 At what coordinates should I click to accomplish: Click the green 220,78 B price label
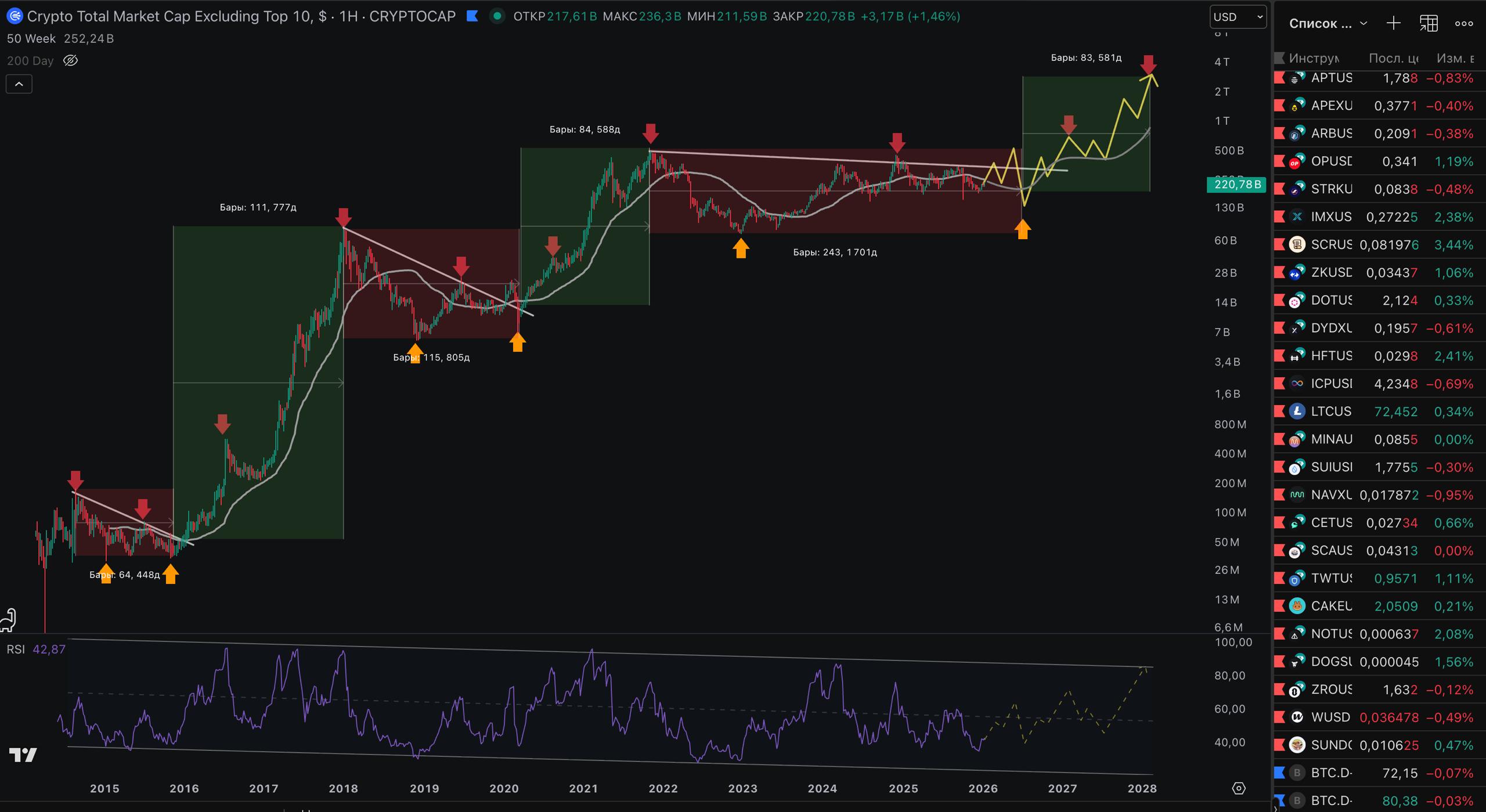coord(1236,185)
